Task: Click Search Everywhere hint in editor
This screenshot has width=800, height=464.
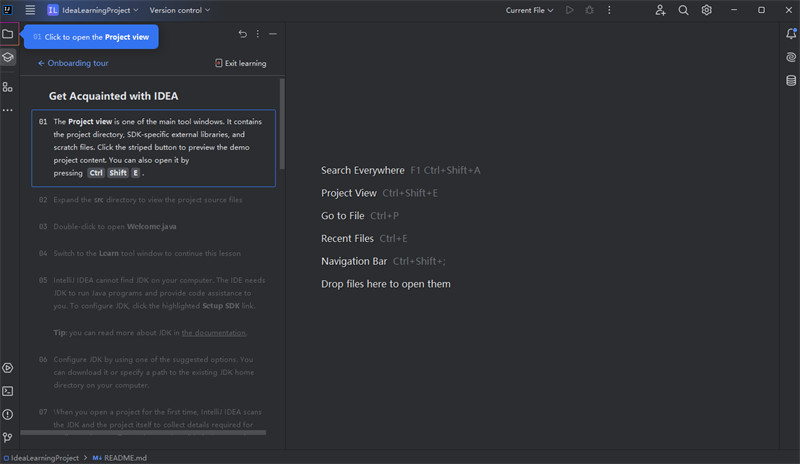Action: (x=401, y=170)
